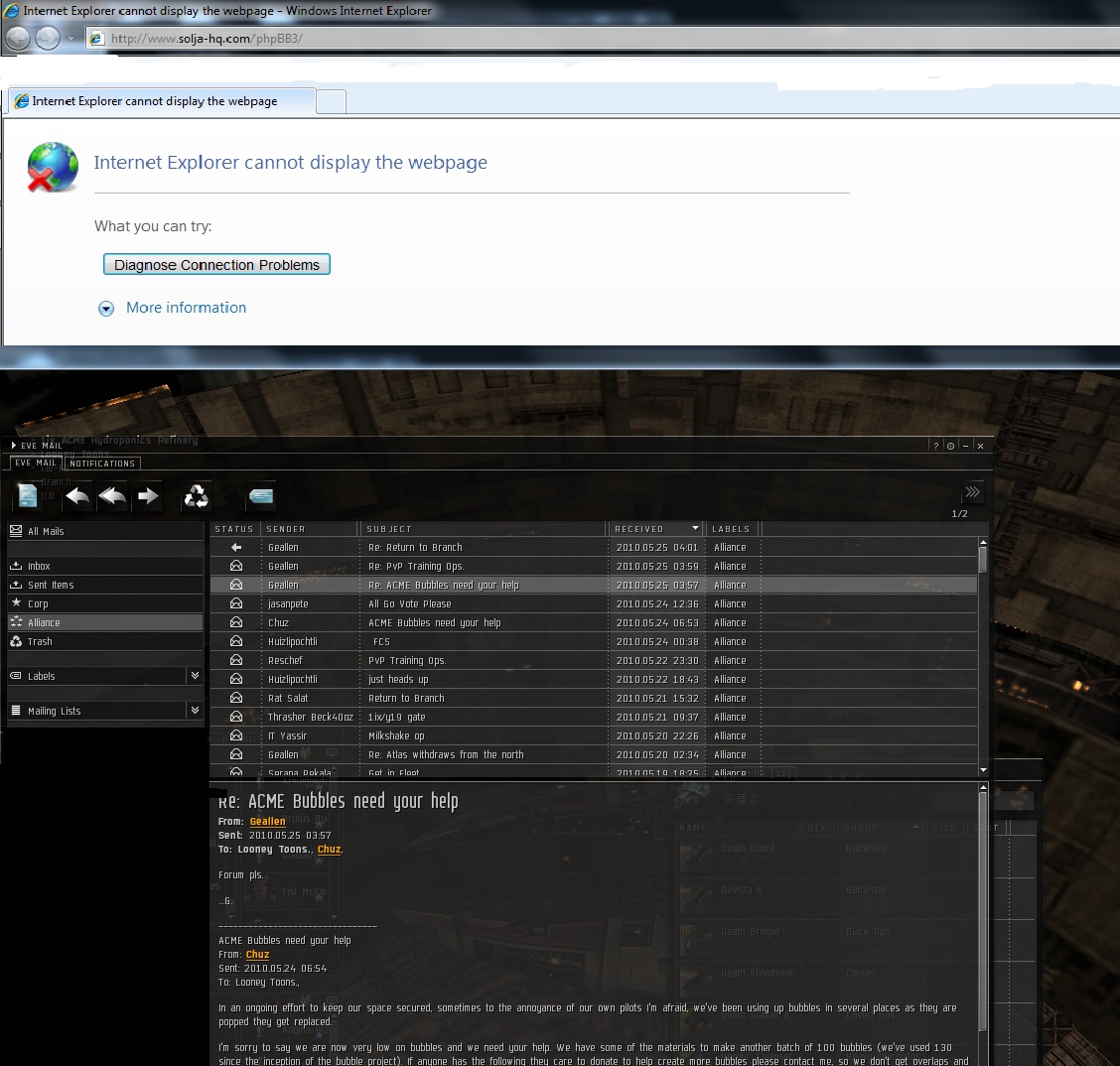Viewport: 1120px width, 1066px height.
Task: Open a new blank IE tab
Action: [331, 102]
